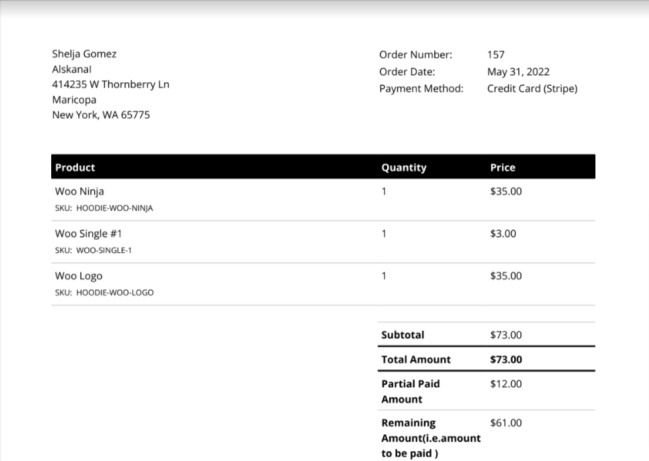Select the order date May 31, 2022
Screen dimensions: 649x461
click(x=518, y=72)
